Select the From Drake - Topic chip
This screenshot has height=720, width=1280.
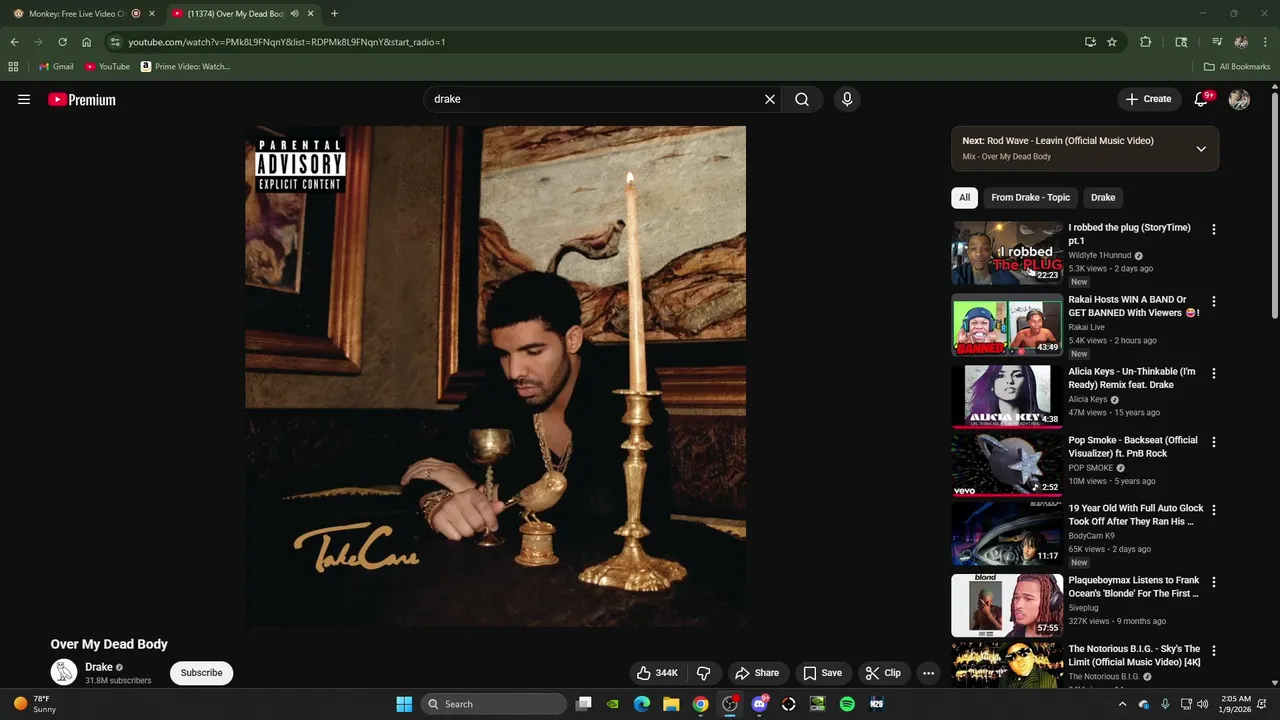(x=1031, y=197)
